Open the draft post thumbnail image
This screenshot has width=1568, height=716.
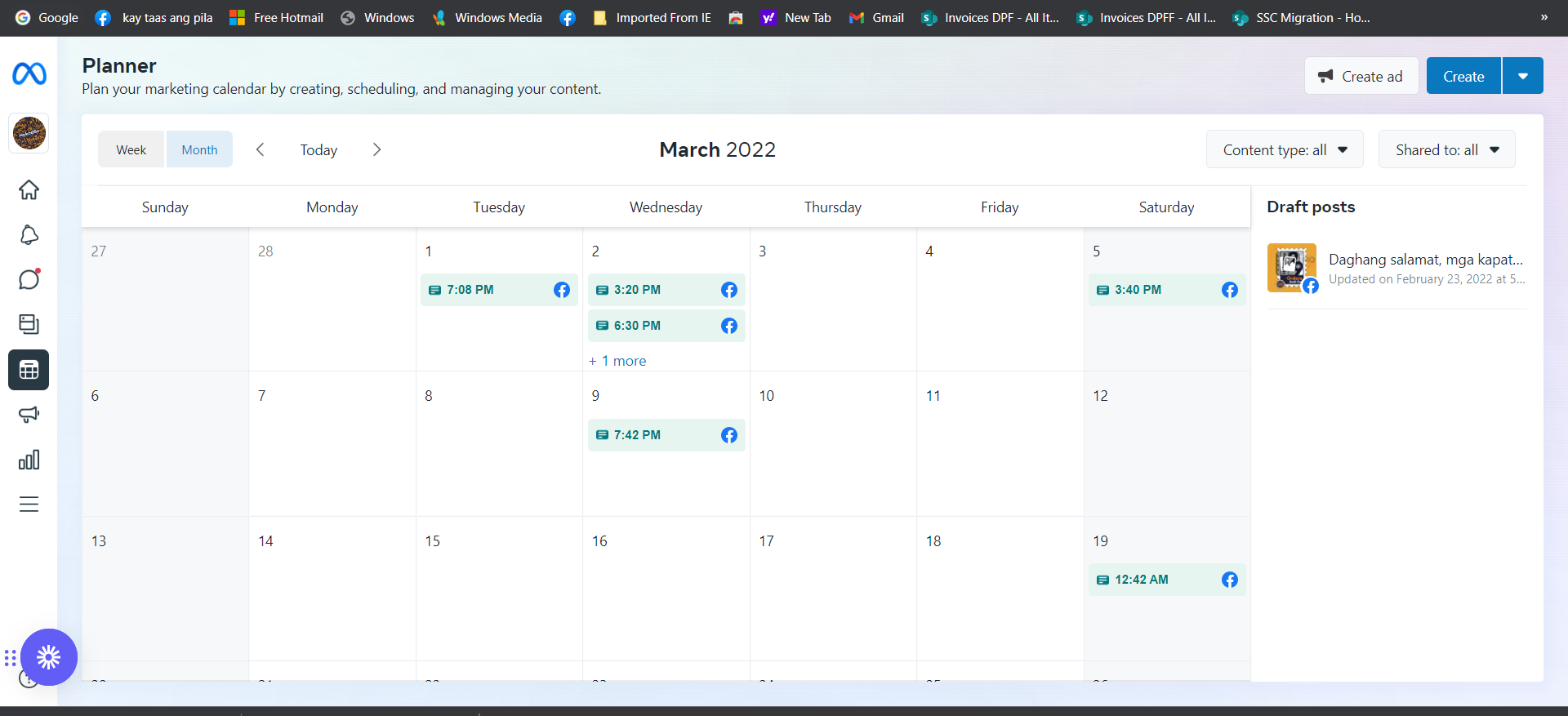[1292, 268]
